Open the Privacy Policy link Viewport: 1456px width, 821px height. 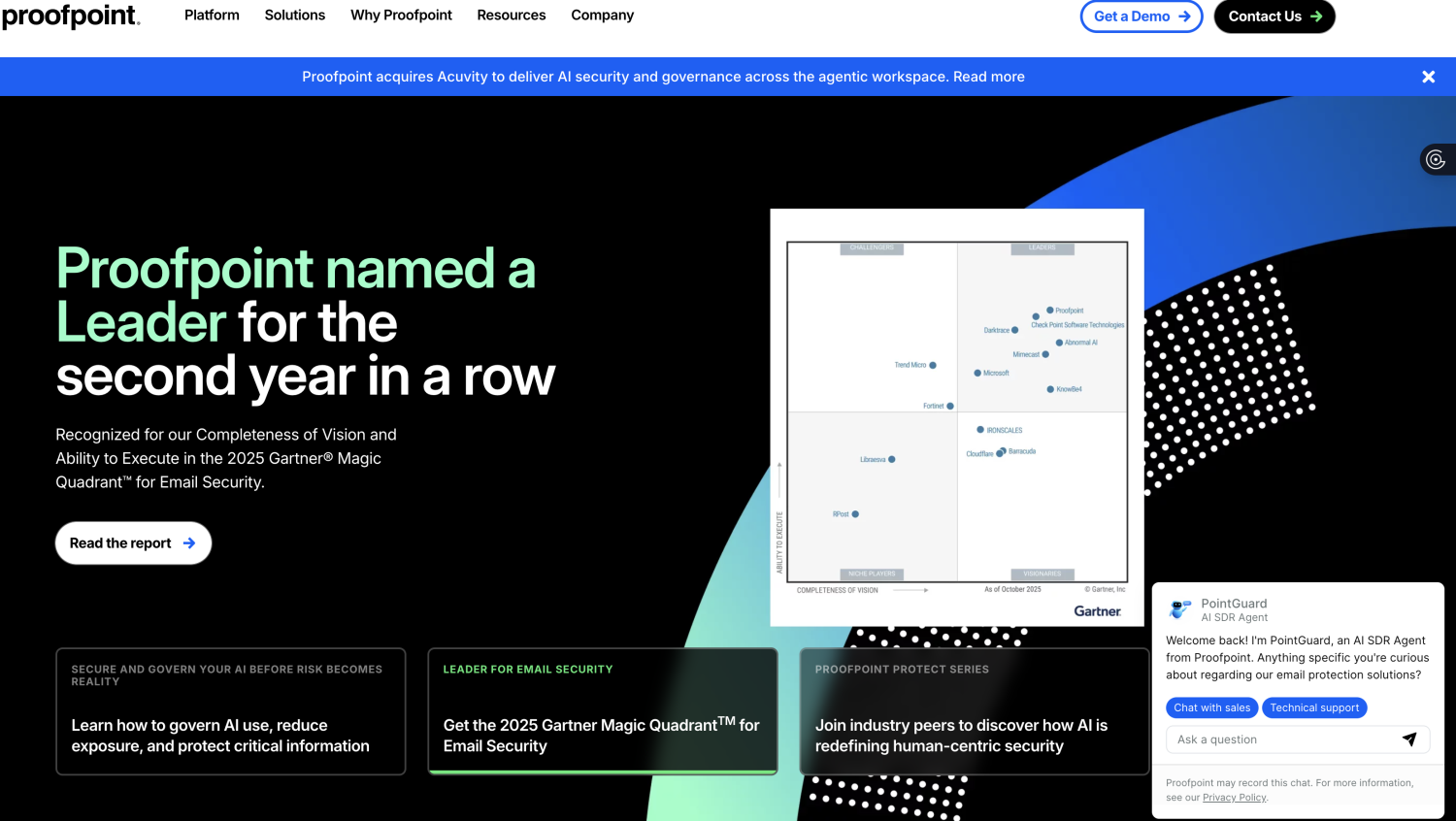click(1234, 797)
